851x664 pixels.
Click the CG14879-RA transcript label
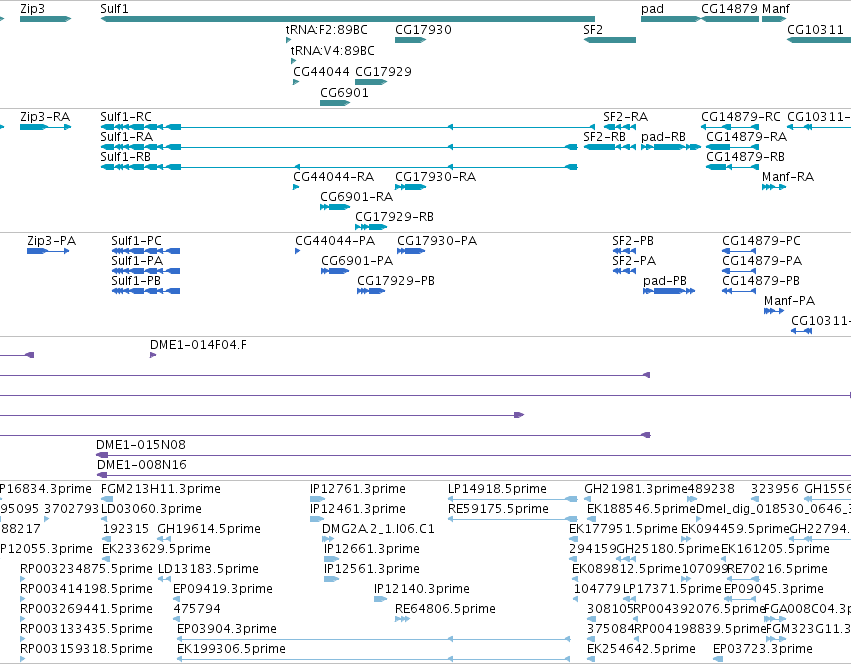[x=746, y=137]
